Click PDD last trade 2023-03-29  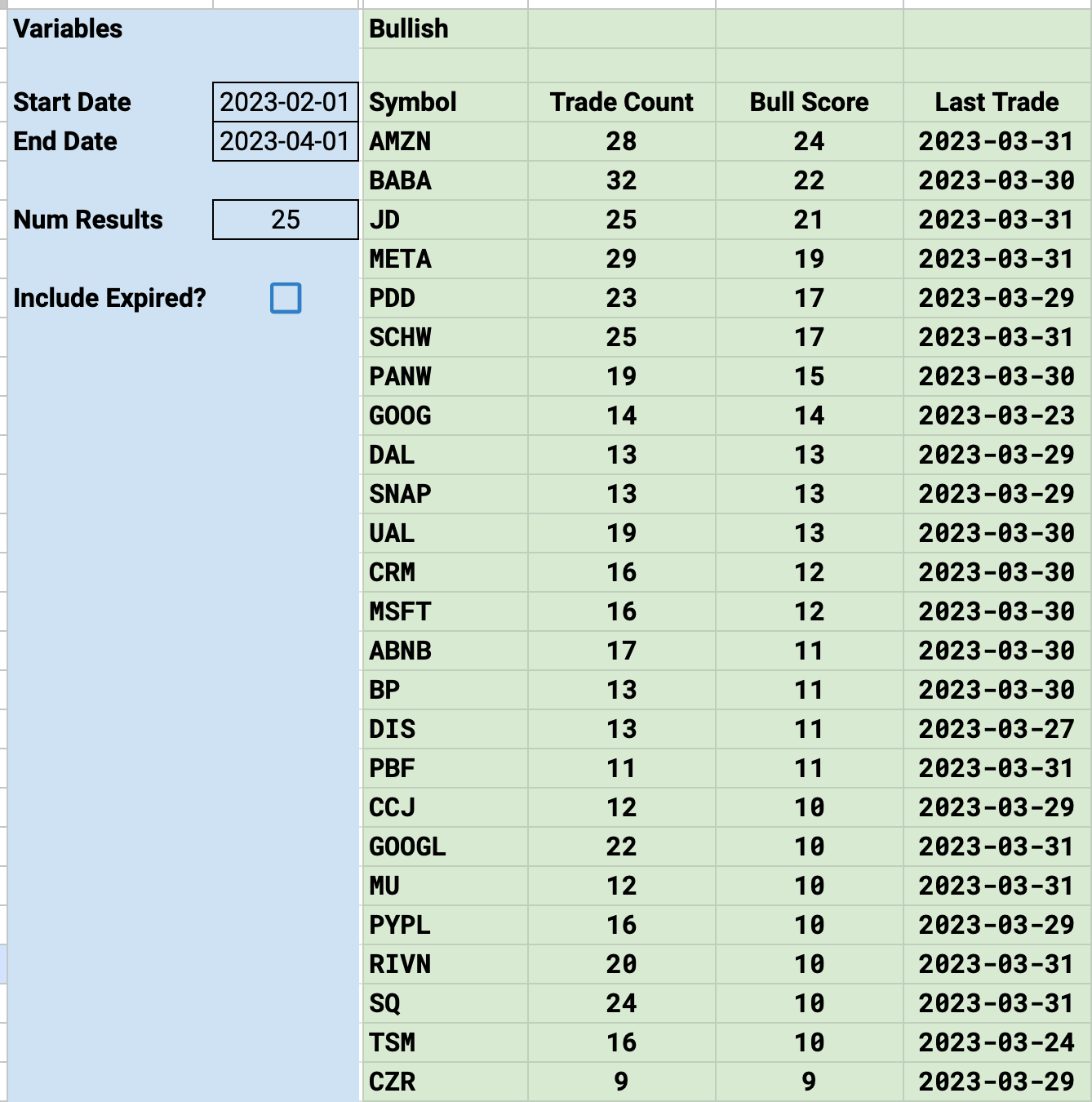tap(997, 298)
